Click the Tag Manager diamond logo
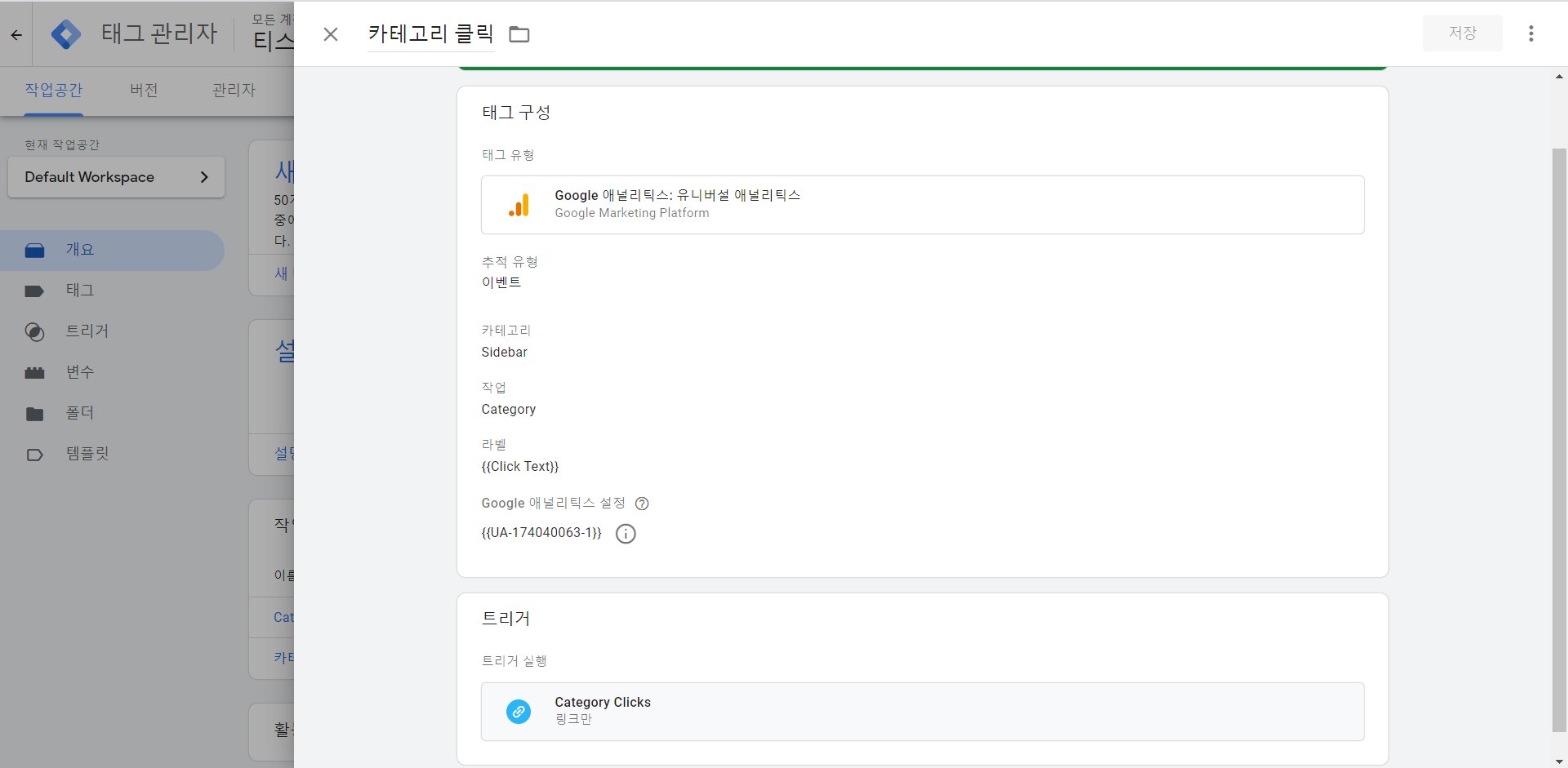Screen dimensions: 1568x768 [66, 34]
